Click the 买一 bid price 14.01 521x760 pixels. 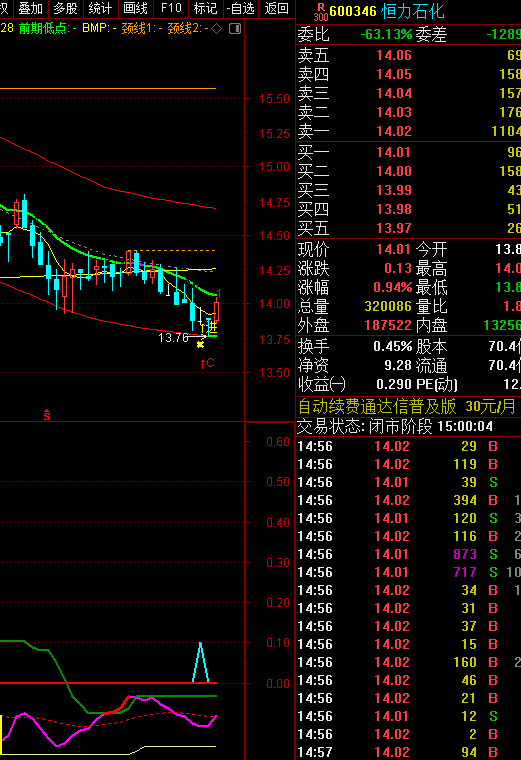tap(394, 152)
